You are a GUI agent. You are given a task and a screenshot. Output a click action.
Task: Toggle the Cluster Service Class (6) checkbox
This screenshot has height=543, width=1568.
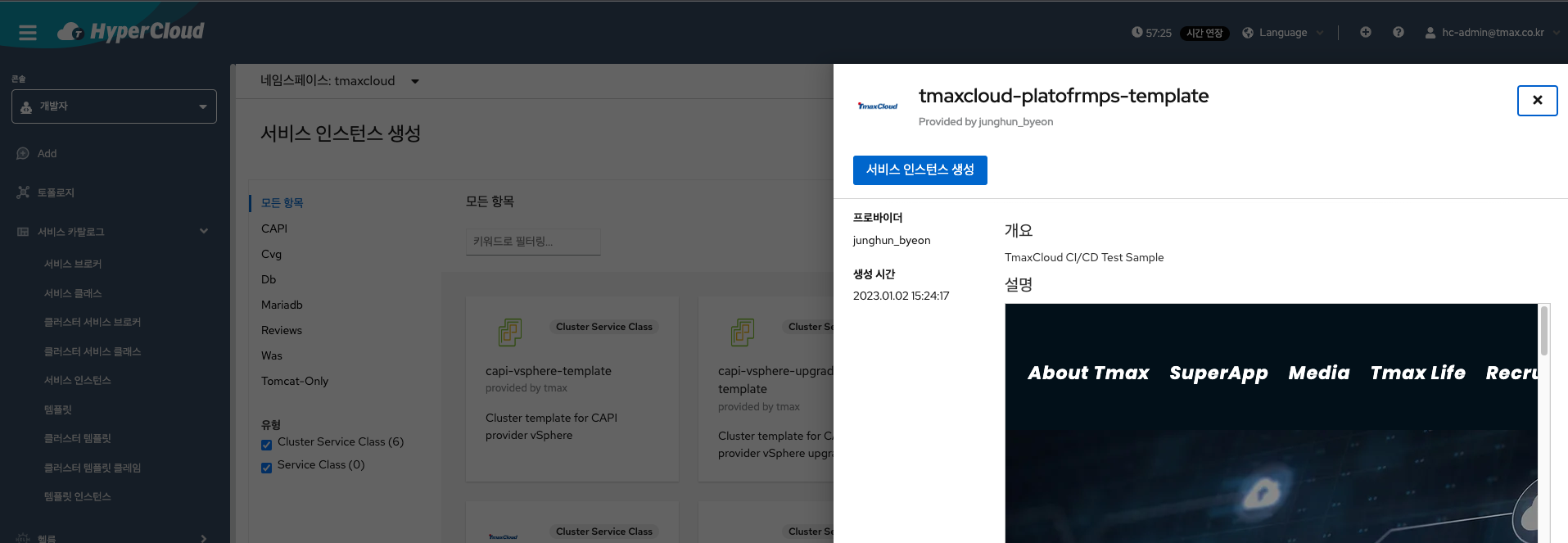click(266, 445)
